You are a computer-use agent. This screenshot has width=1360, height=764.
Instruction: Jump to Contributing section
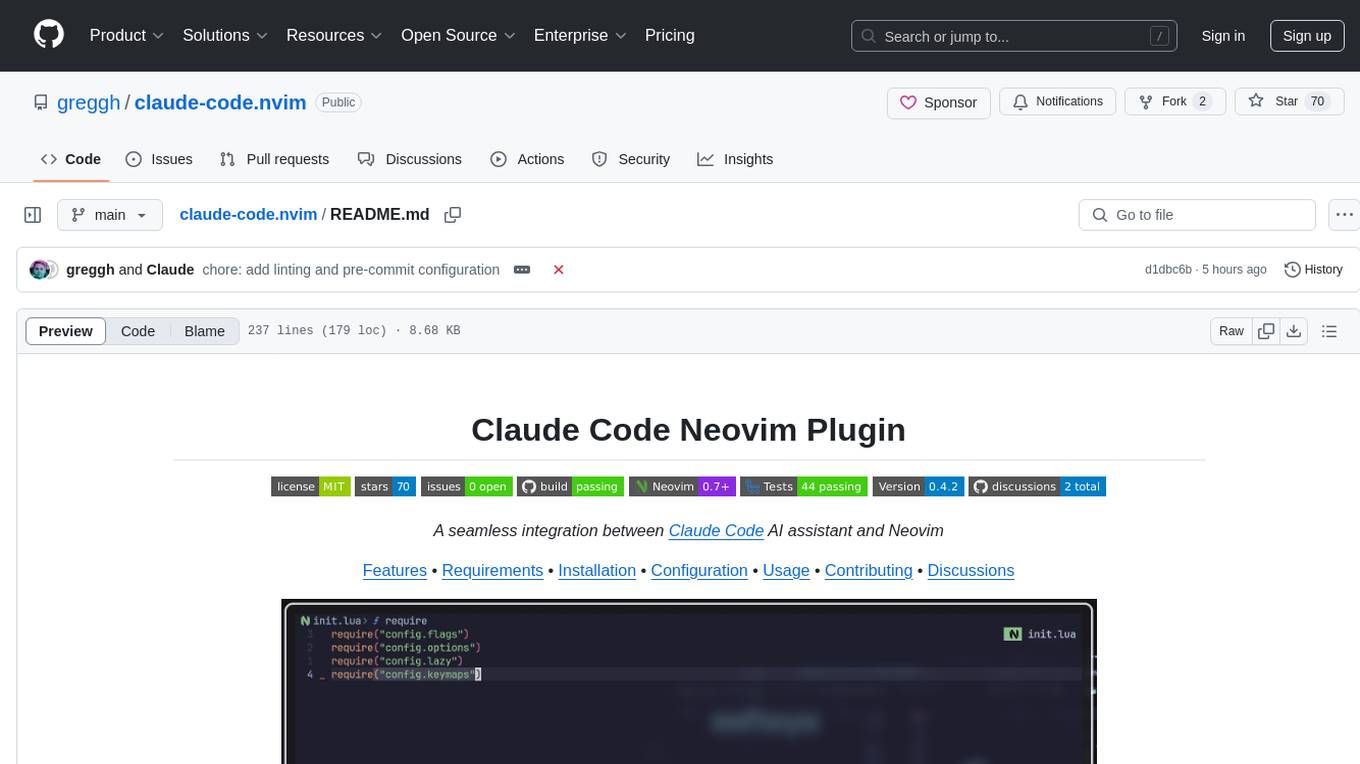click(868, 571)
